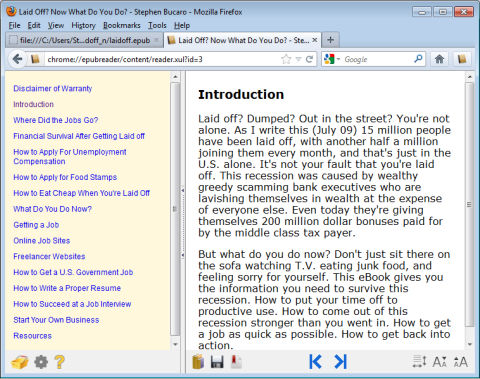The width and height of the screenshot is (480, 379).
Task: Click the Firefox logo in title bar
Action: (11, 11)
